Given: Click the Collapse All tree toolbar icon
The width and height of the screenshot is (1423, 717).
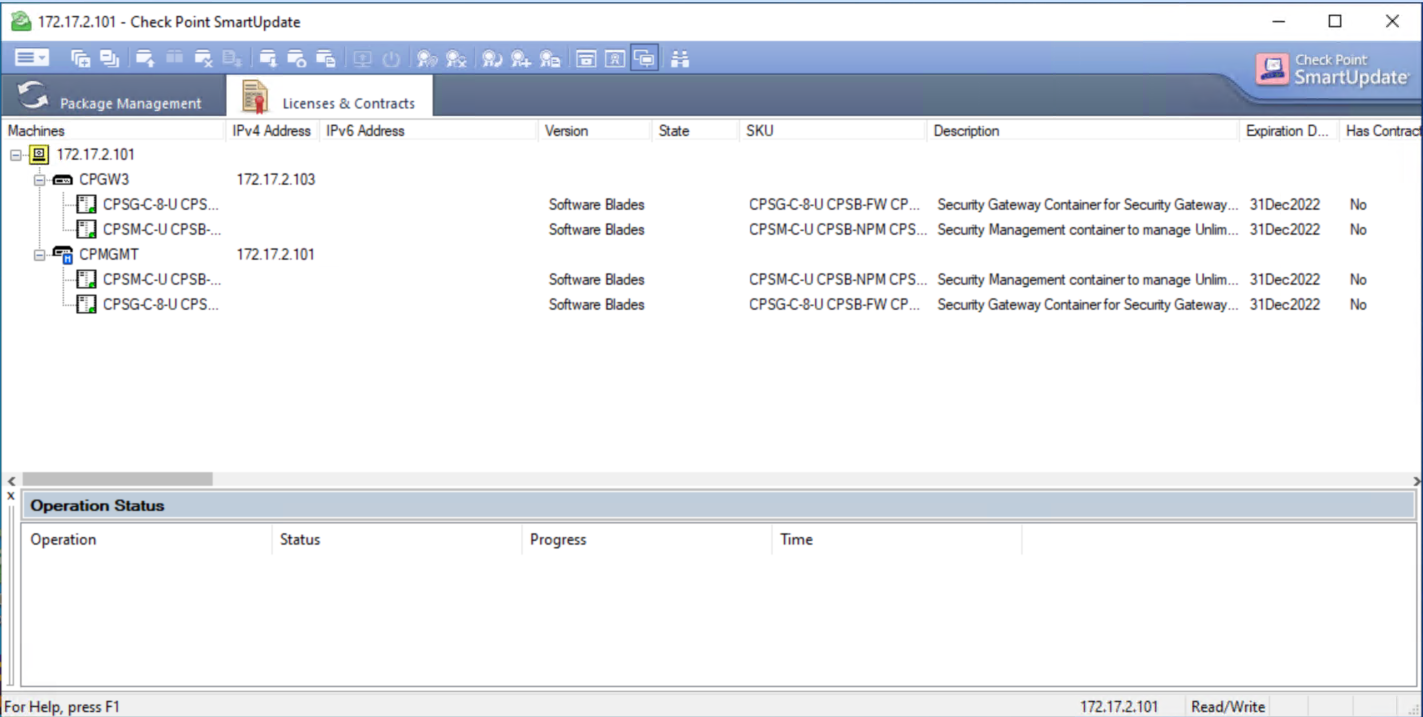Looking at the screenshot, I should 109,59.
